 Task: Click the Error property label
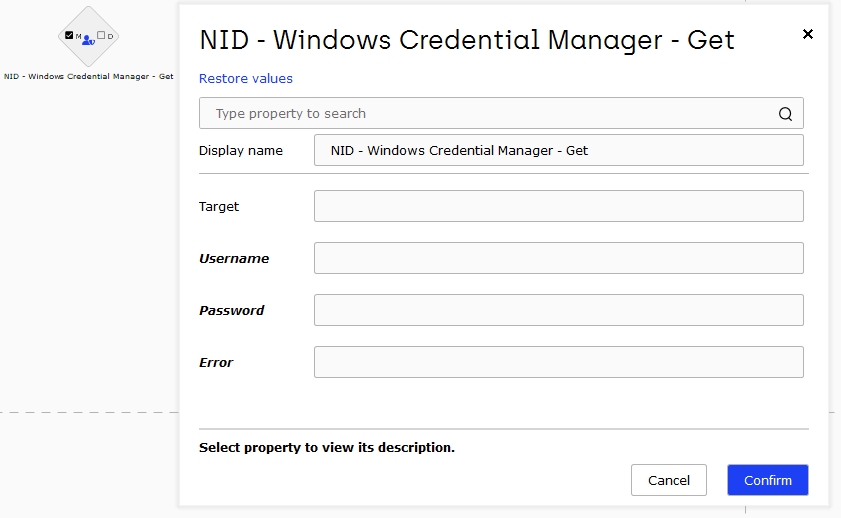[216, 362]
